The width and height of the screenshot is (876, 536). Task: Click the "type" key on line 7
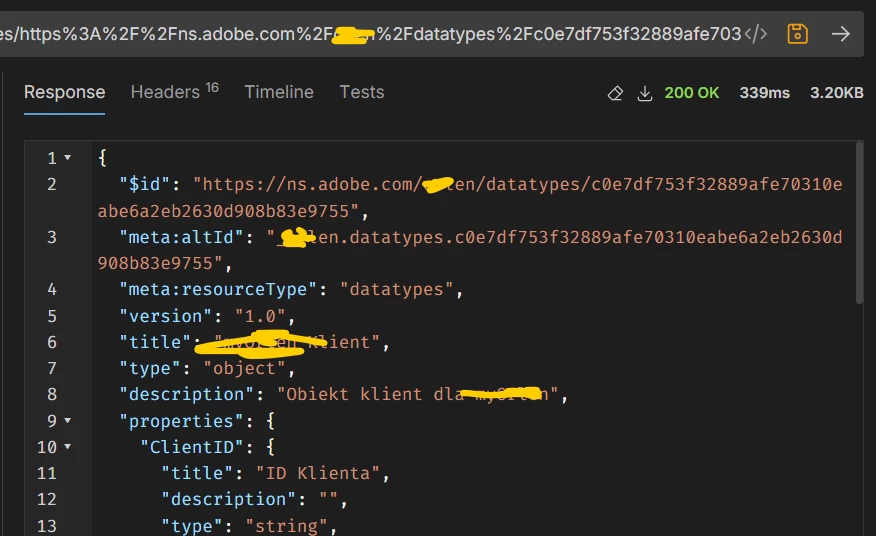pyautogui.click(x=150, y=368)
